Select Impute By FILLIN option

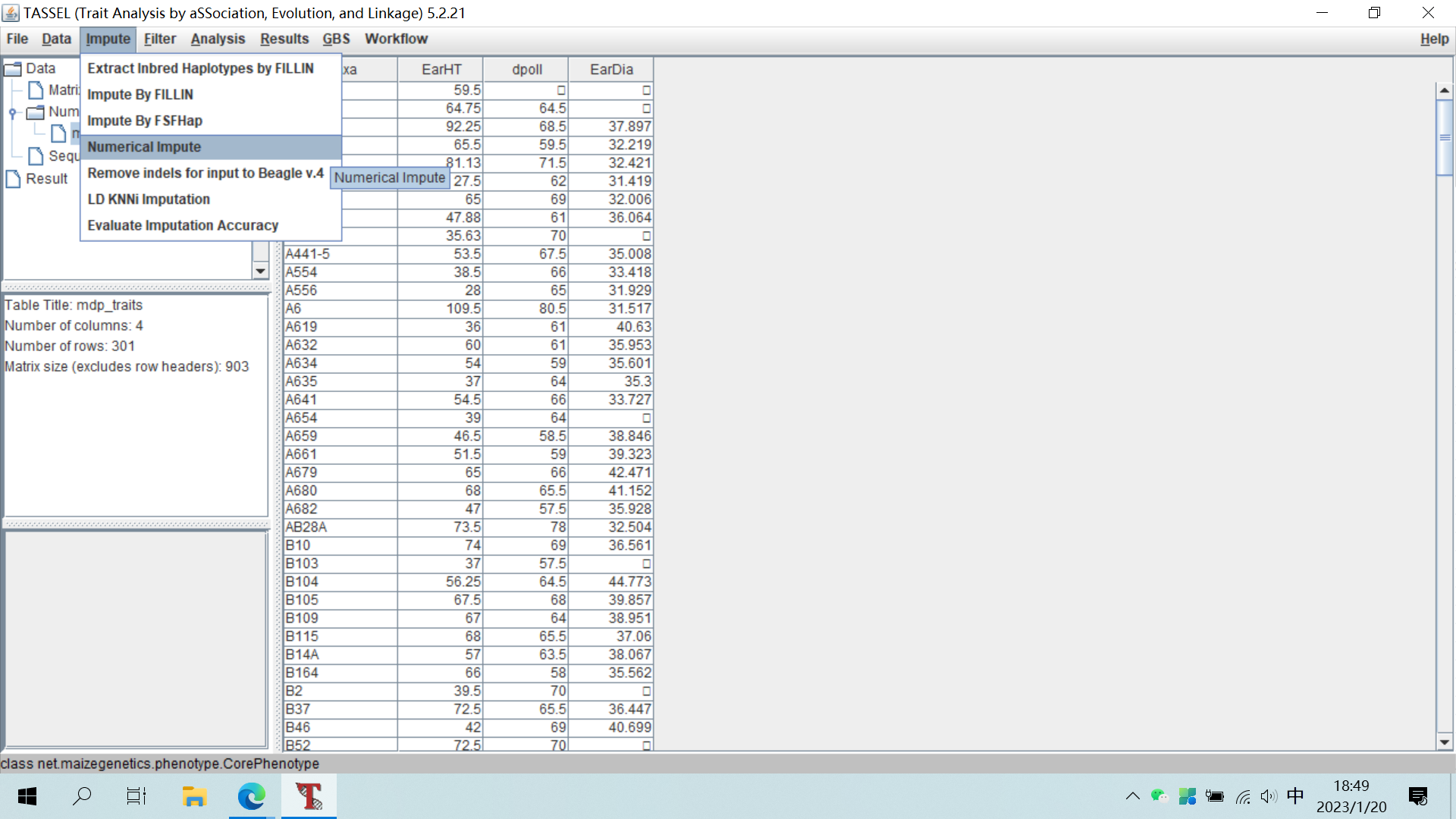coord(211,95)
